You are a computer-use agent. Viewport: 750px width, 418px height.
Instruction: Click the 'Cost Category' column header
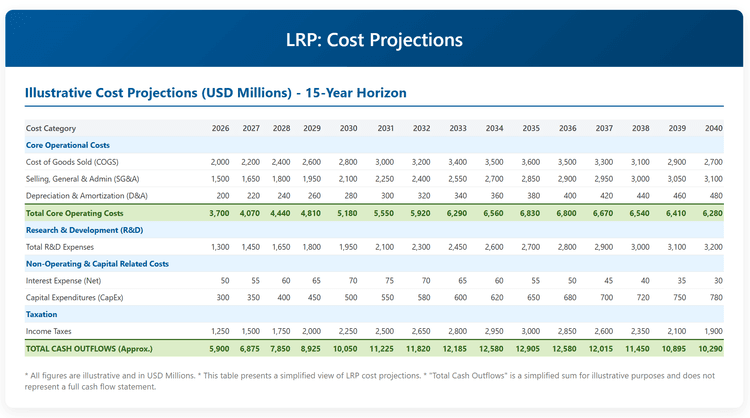click(x=51, y=128)
